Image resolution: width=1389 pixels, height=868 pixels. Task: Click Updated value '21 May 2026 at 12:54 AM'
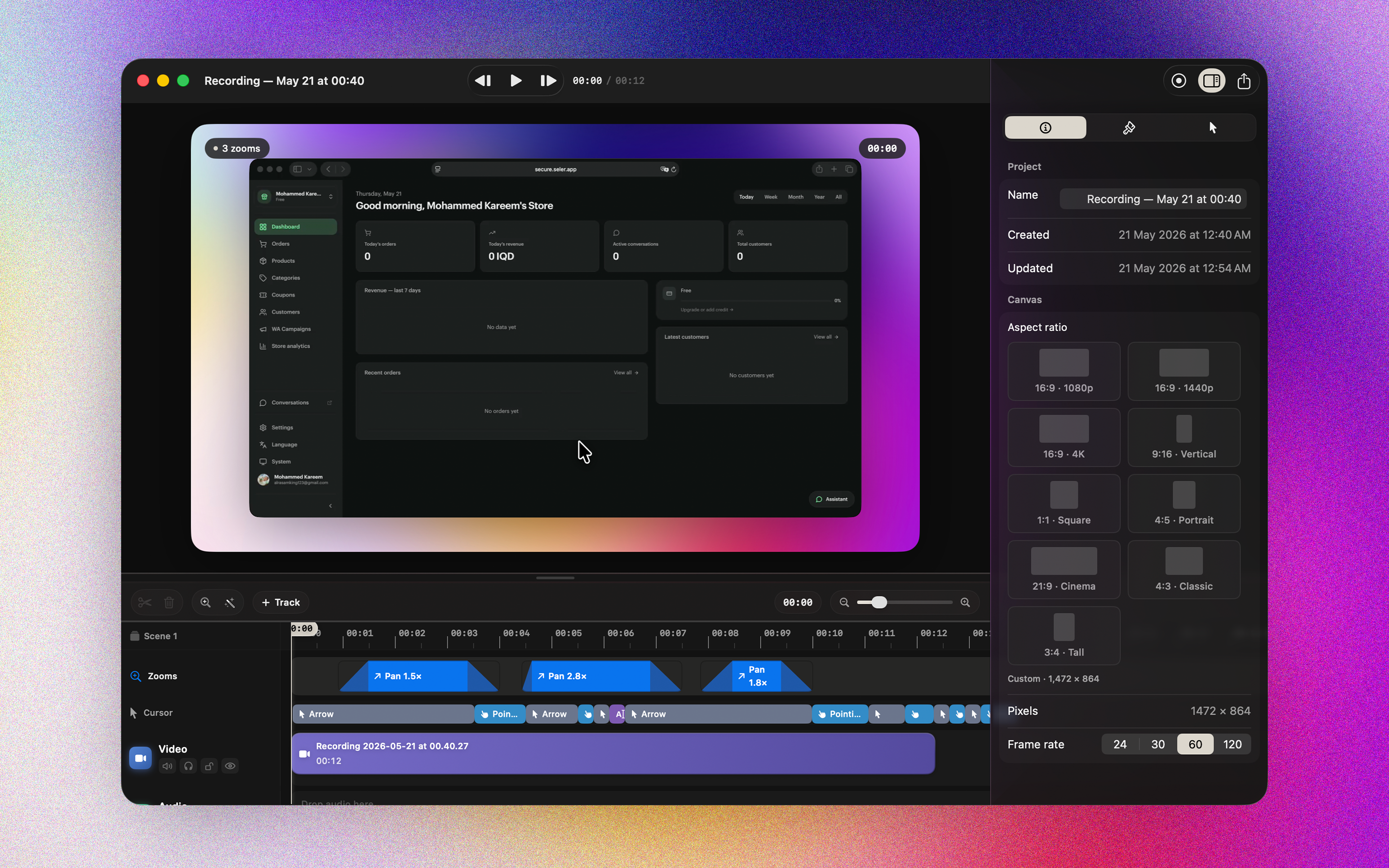click(x=1184, y=268)
